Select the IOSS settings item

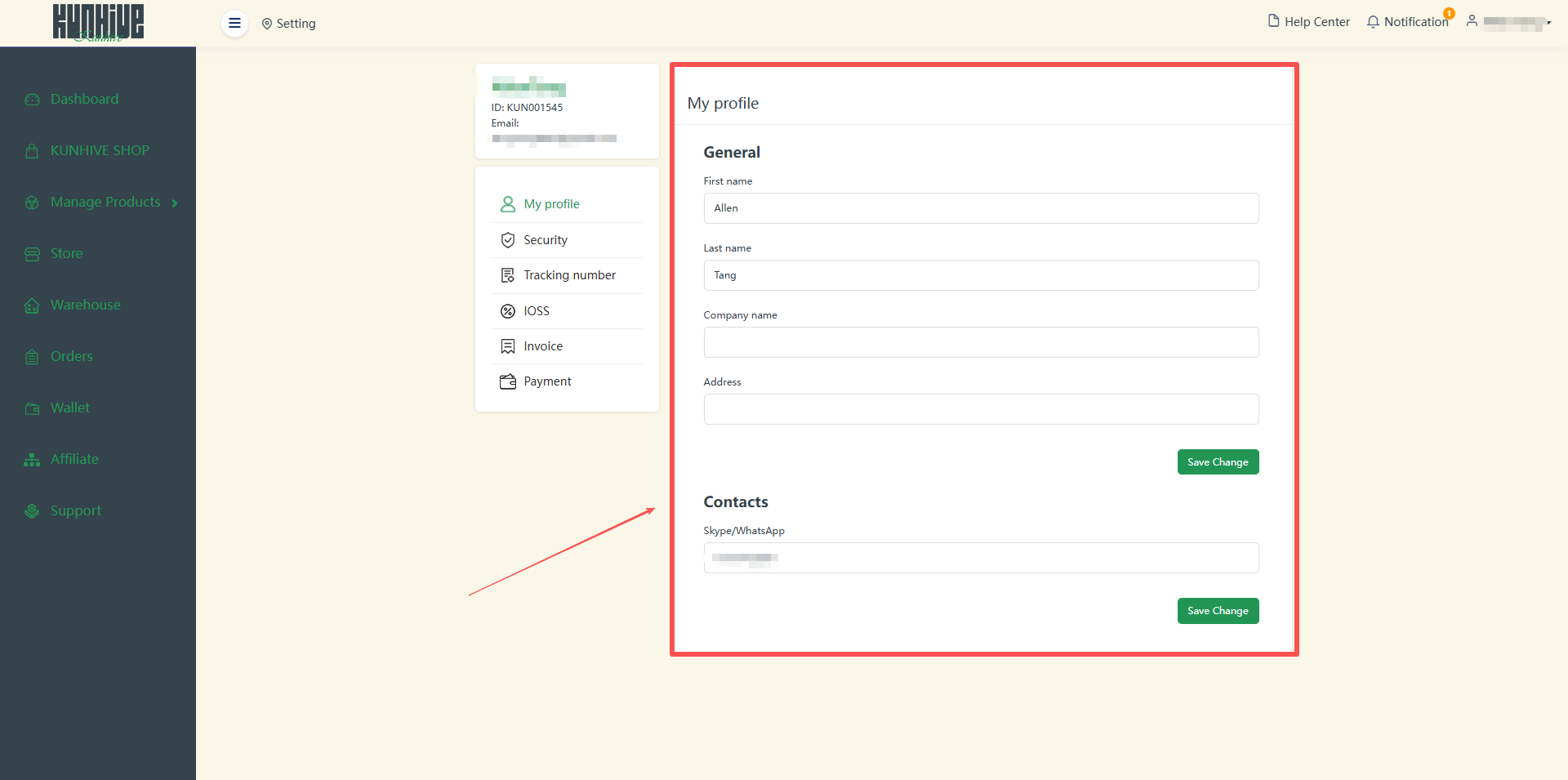(536, 311)
